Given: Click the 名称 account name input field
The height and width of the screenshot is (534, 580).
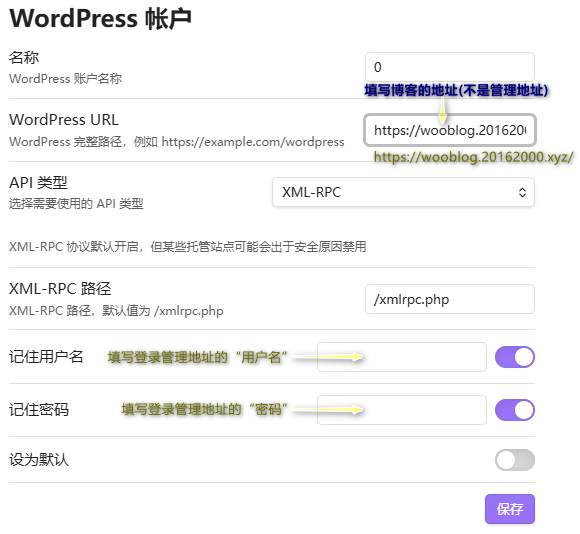Looking at the screenshot, I should coord(449,67).
